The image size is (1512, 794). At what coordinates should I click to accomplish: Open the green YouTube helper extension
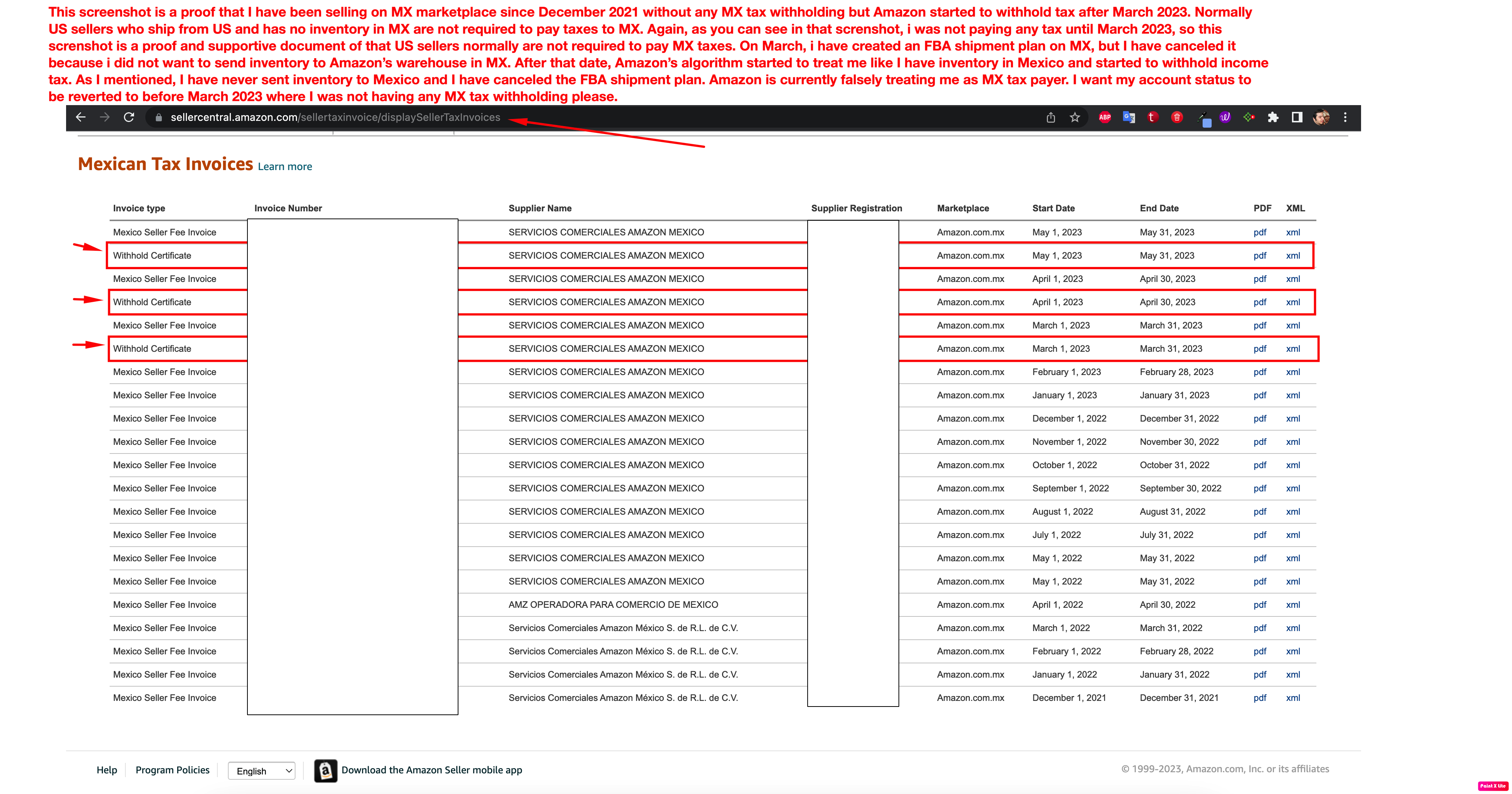pyautogui.click(x=1249, y=118)
